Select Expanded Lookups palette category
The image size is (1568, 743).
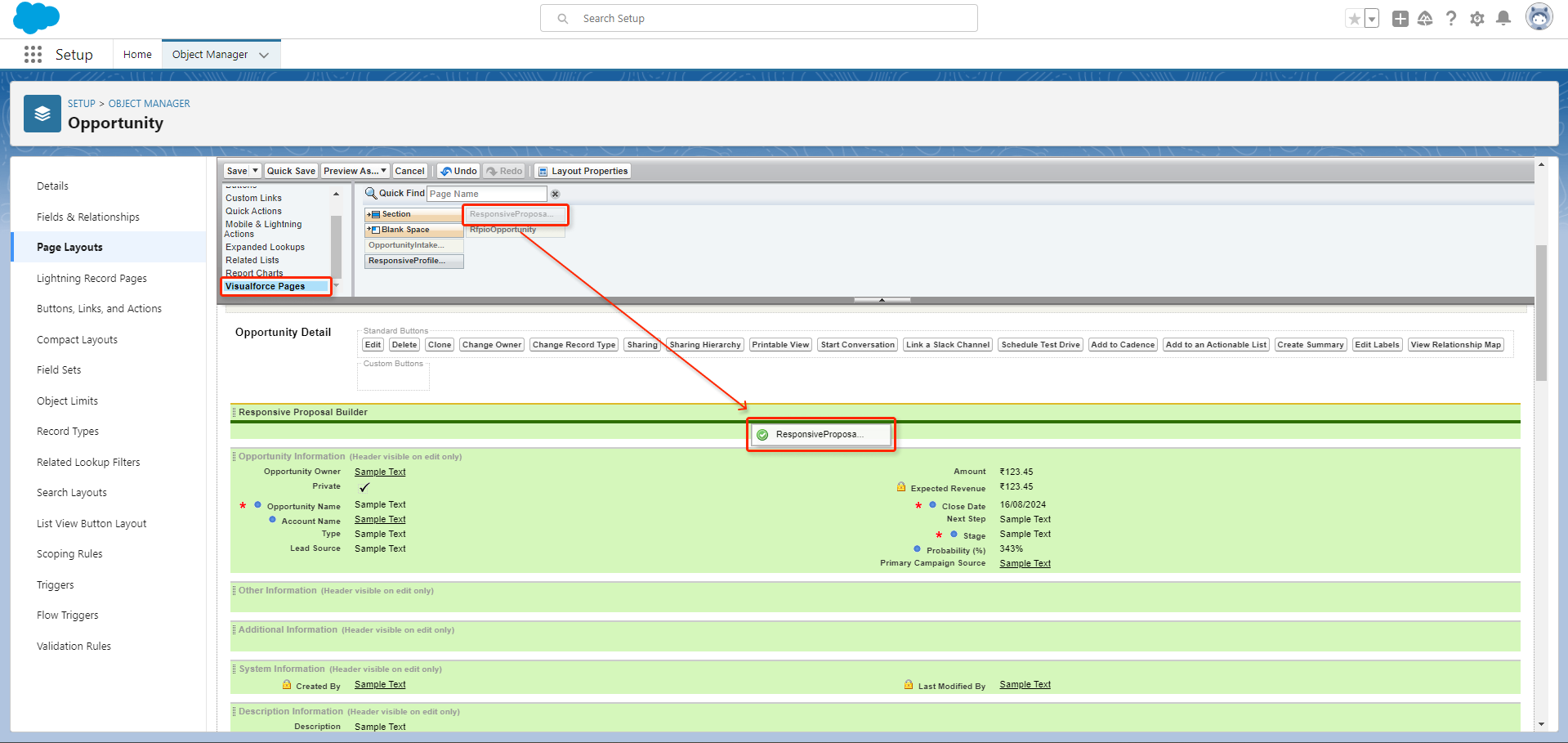point(265,247)
